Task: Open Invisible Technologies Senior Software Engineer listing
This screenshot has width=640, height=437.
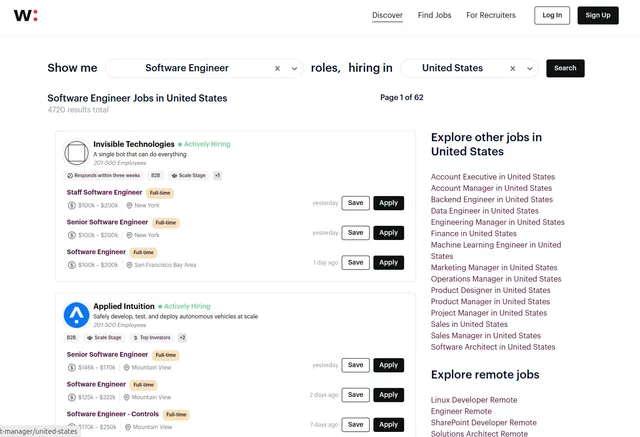Action: pos(107,222)
